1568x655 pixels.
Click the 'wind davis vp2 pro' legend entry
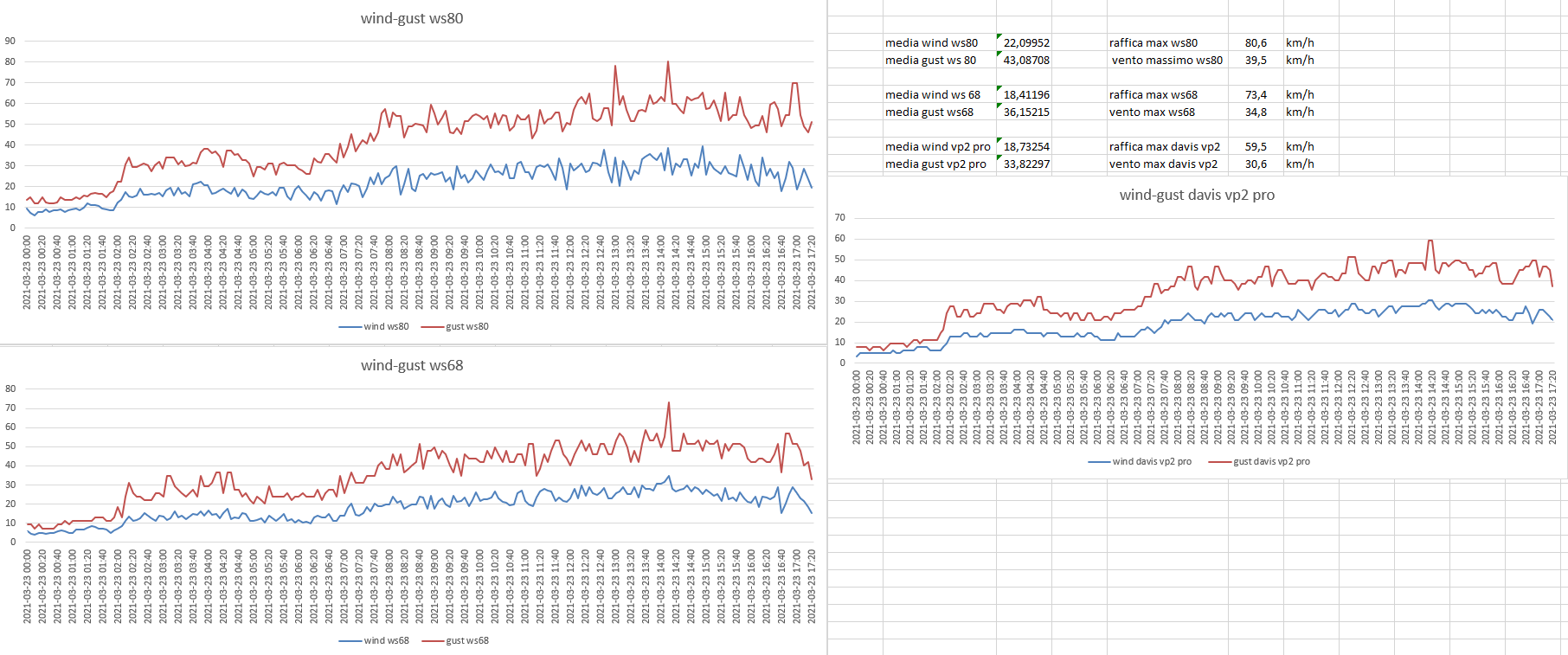pos(1140,461)
